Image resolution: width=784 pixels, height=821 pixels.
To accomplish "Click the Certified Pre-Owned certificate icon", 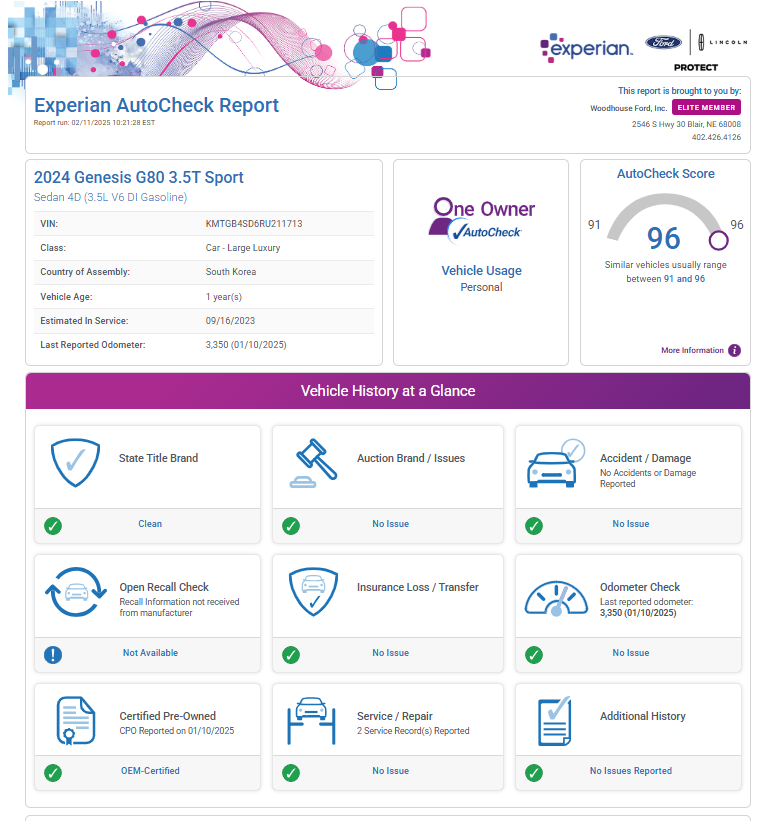I will tap(75, 722).
